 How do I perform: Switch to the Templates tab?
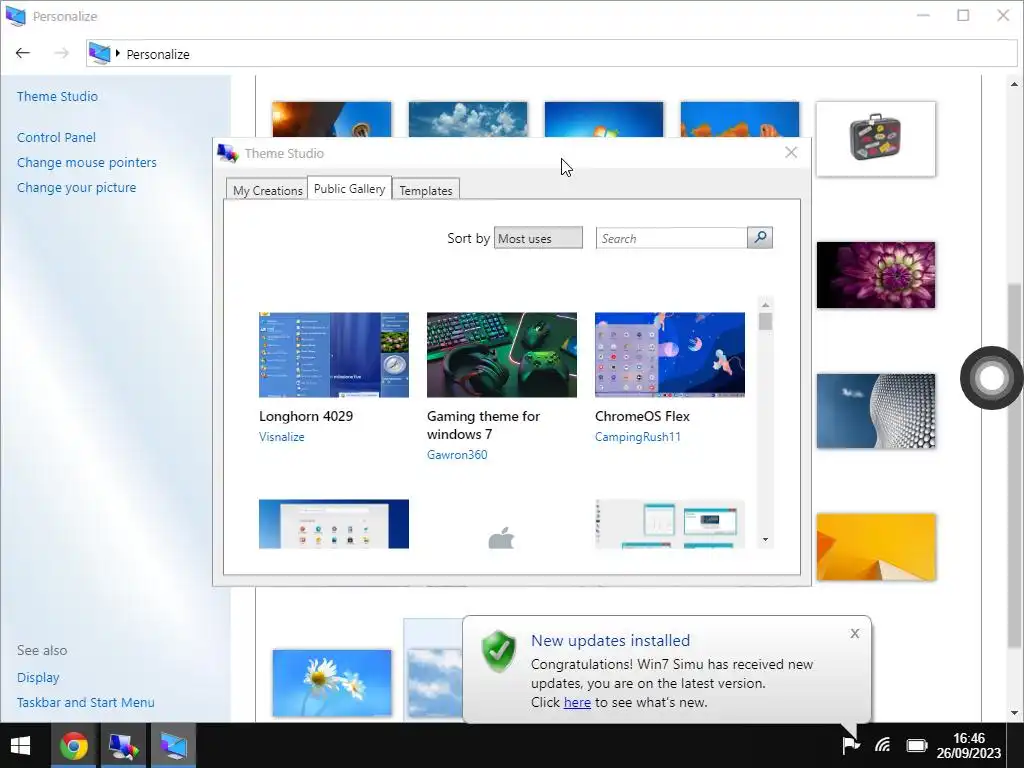pyautogui.click(x=426, y=190)
